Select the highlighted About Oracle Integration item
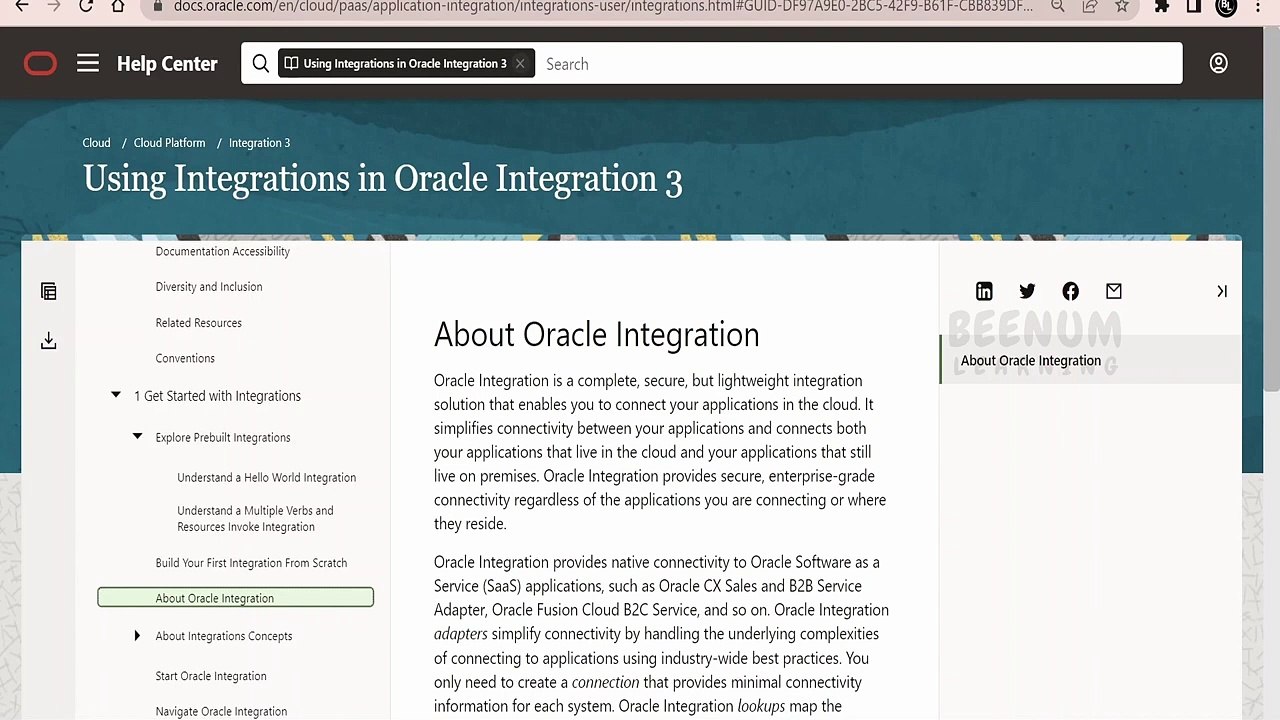 tap(235, 598)
